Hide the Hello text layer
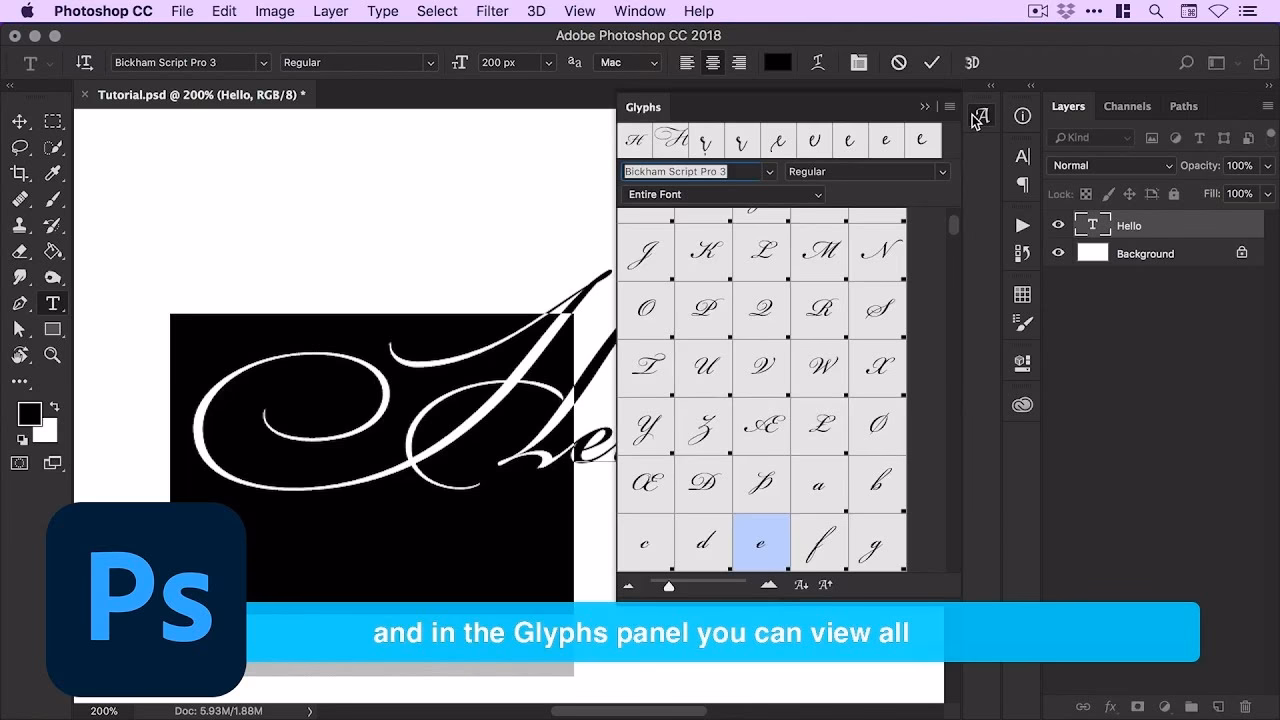This screenshot has width=1280, height=720. tap(1057, 224)
